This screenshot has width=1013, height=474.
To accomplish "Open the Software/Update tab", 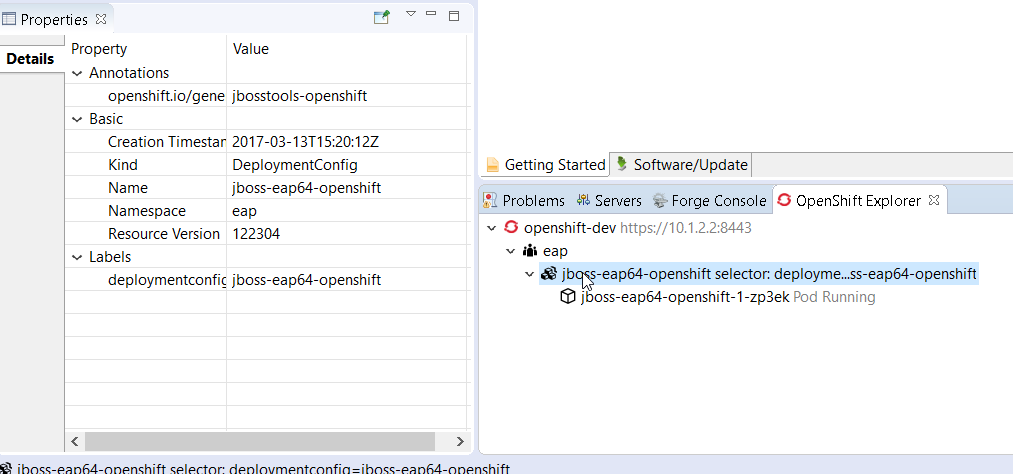I will coord(681,165).
